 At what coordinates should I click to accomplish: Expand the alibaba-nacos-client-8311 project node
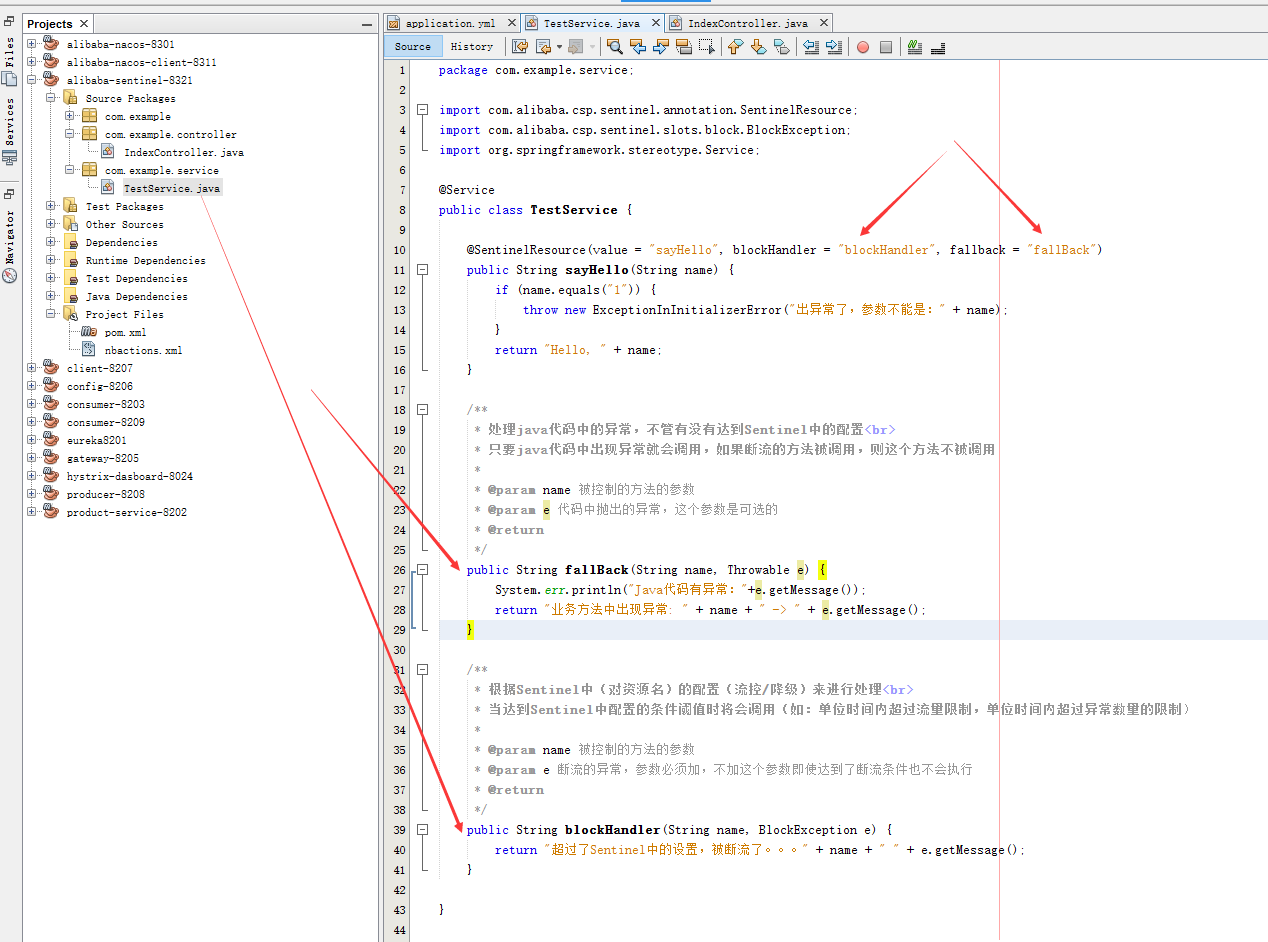tap(32, 62)
